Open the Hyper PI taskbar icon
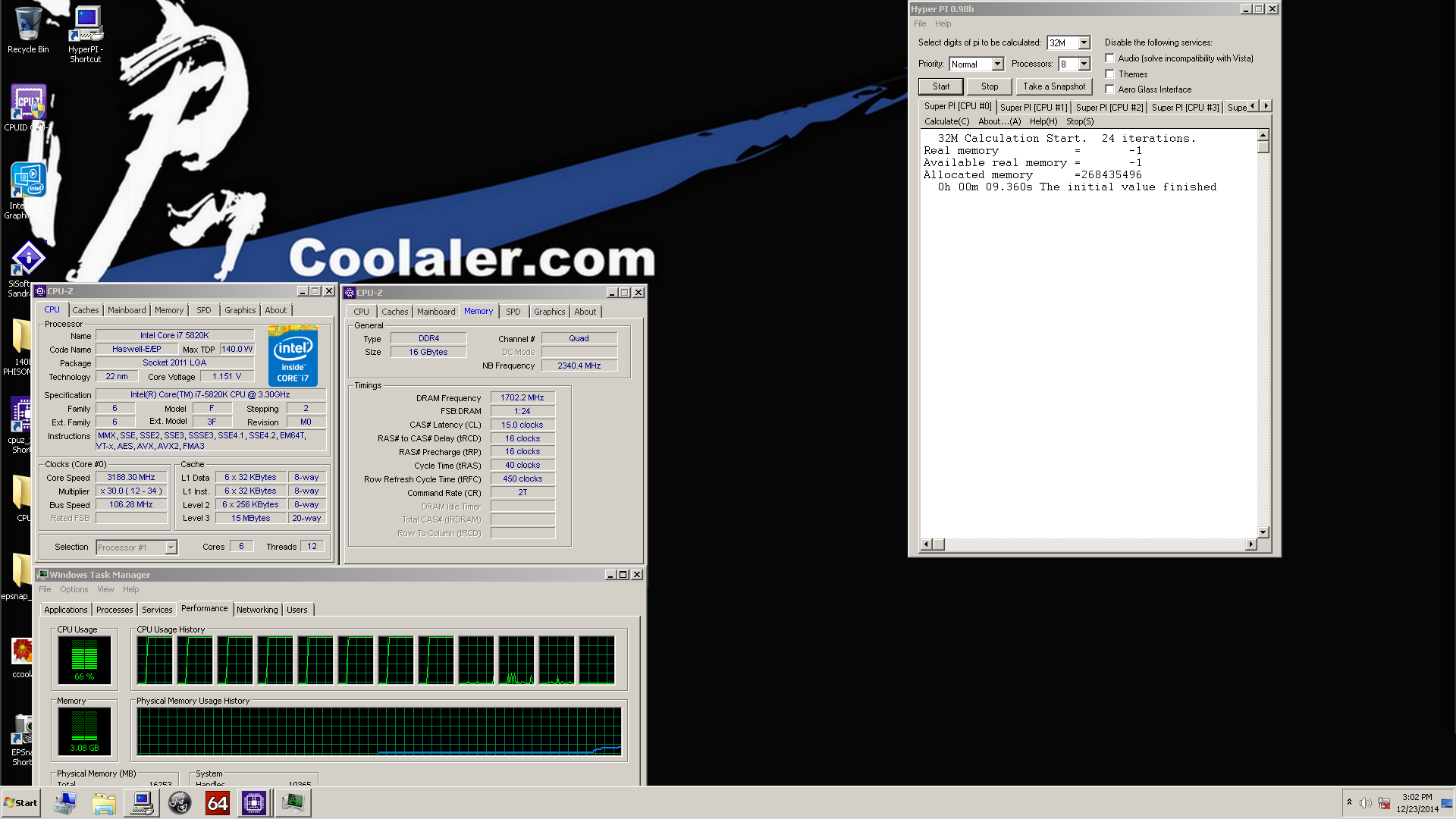The width and height of the screenshot is (1456, 819). (141, 803)
